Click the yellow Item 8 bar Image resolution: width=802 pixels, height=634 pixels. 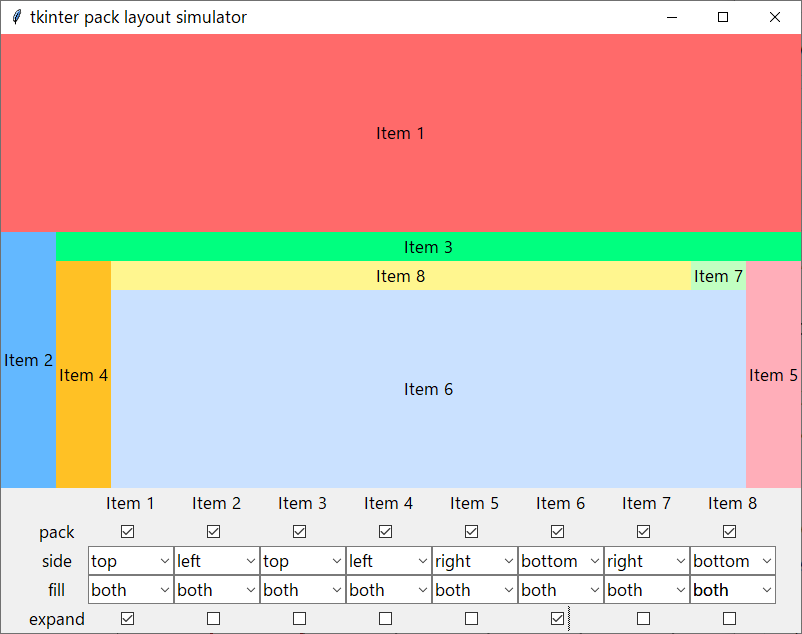(x=400, y=276)
